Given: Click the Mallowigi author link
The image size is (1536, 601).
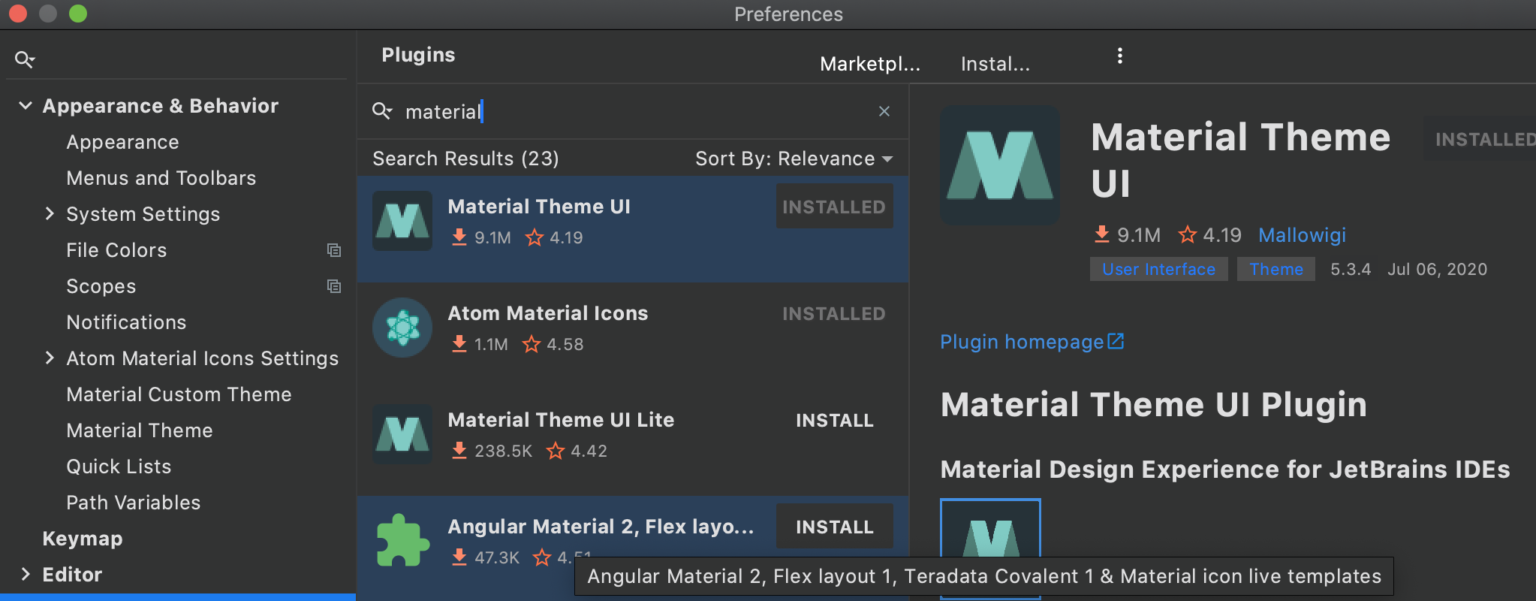Looking at the screenshot, I should tap(1301, 235).
